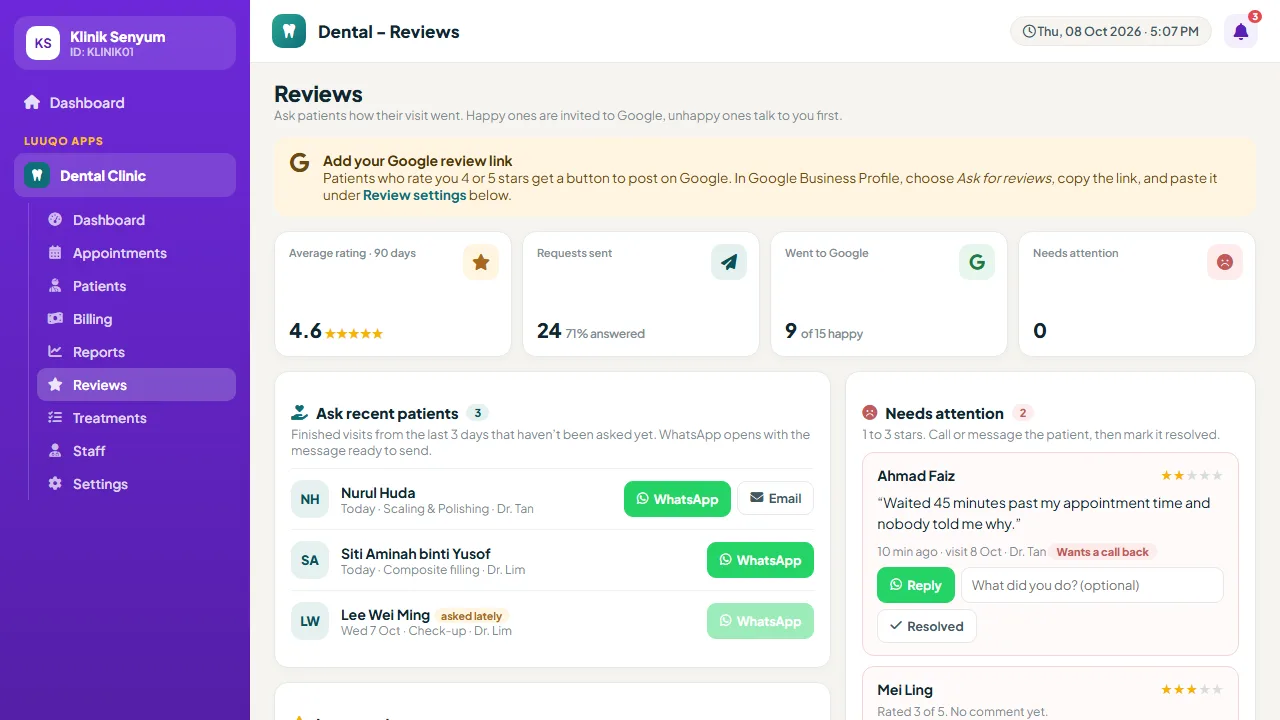Image resolution: width=1280 pixels, height=720 pixels.
Task: Navigate to Billing
Action: (x=136, y=319)
